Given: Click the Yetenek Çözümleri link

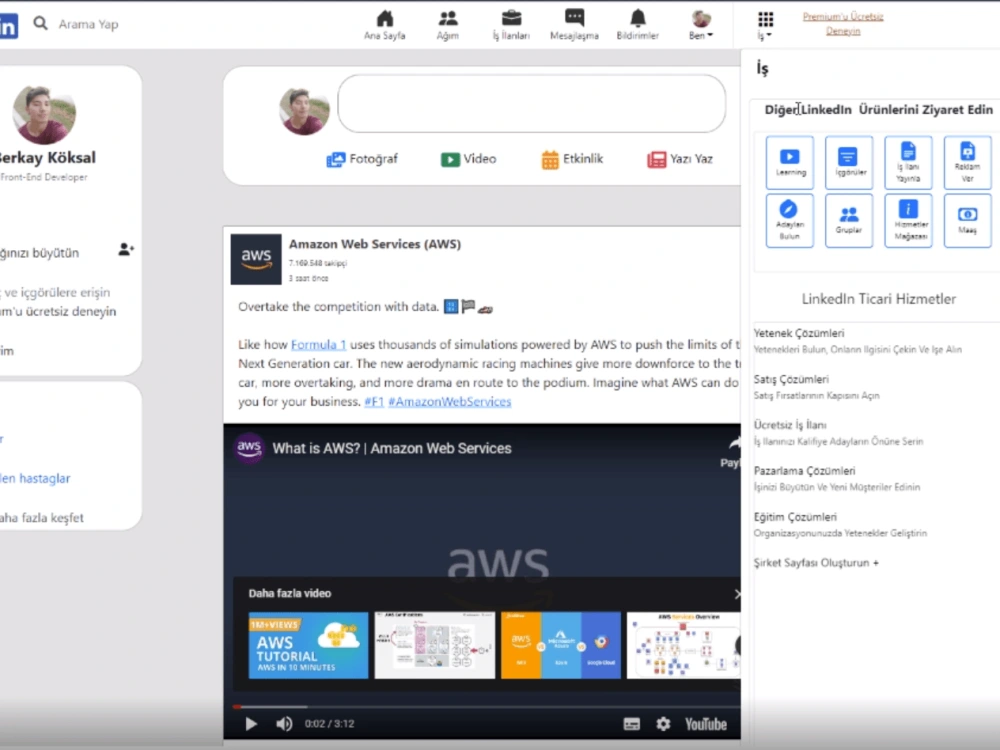Looking at the screenshot, I should [x=798, y=333].
